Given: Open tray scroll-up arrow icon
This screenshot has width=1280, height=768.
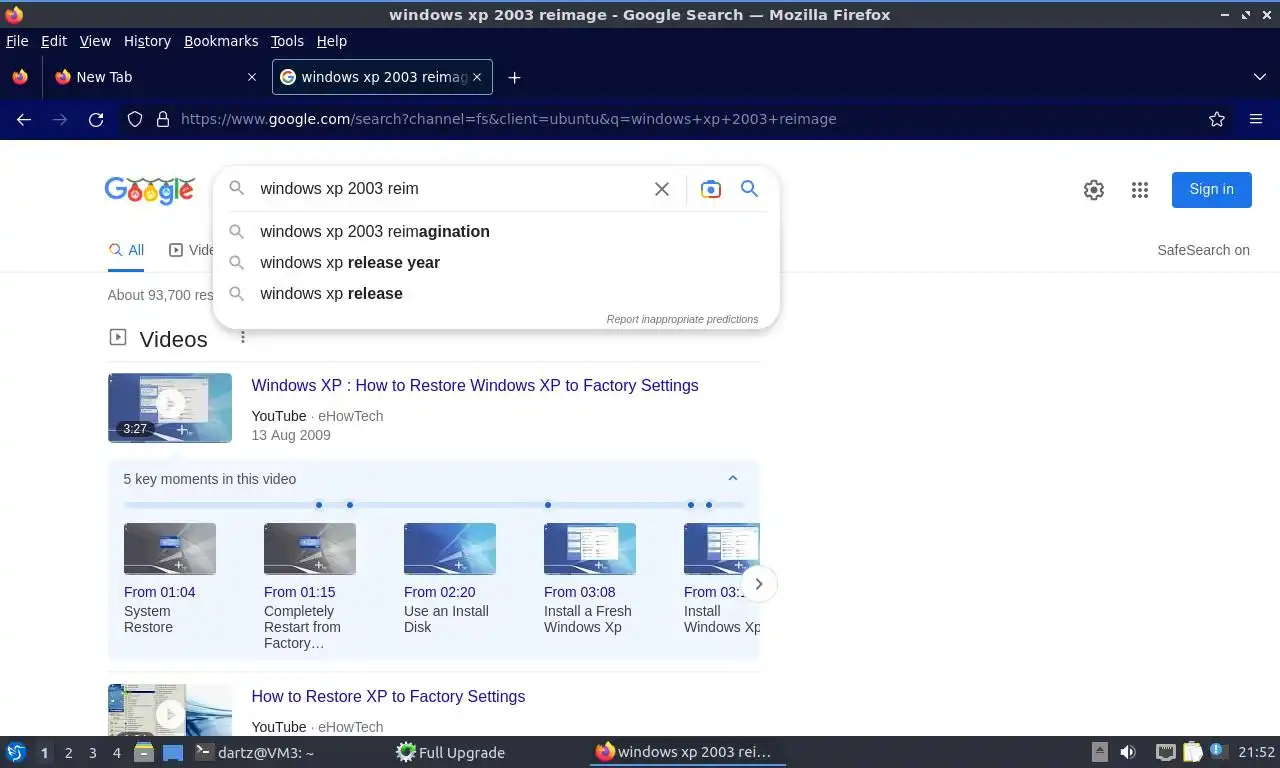Looking at the screenshot, I should (x=1100, y=752).
